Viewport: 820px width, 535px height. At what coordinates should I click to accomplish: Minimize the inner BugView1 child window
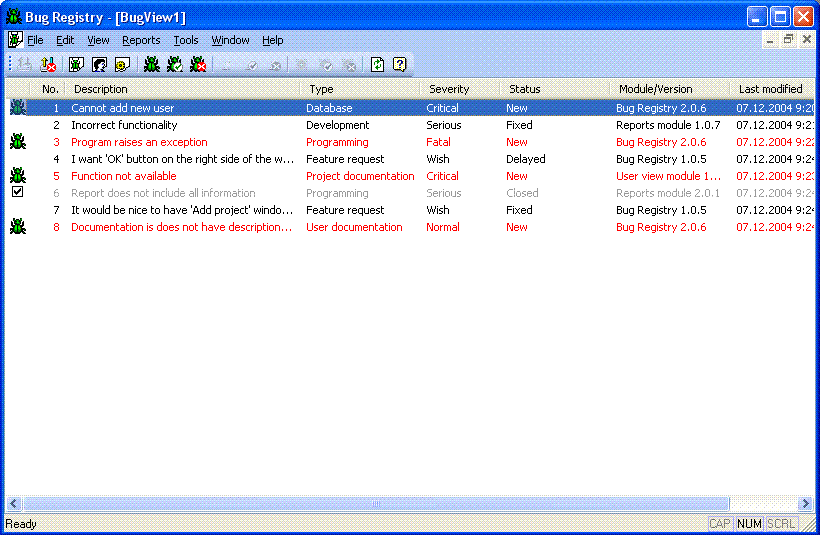click(x=769, y=39)
